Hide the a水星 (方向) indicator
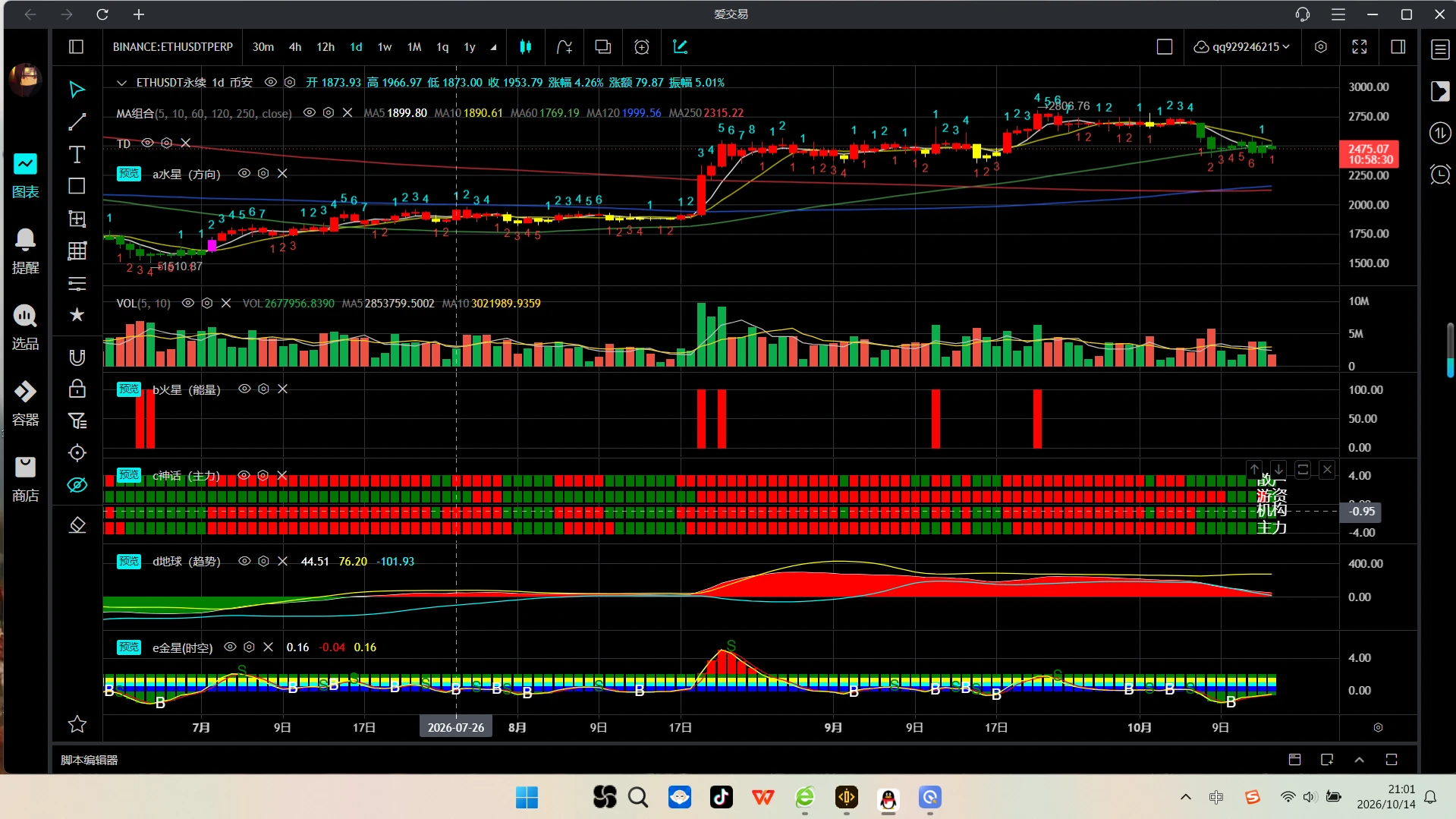Screen dimensions: 1456x819 [244, 173]
